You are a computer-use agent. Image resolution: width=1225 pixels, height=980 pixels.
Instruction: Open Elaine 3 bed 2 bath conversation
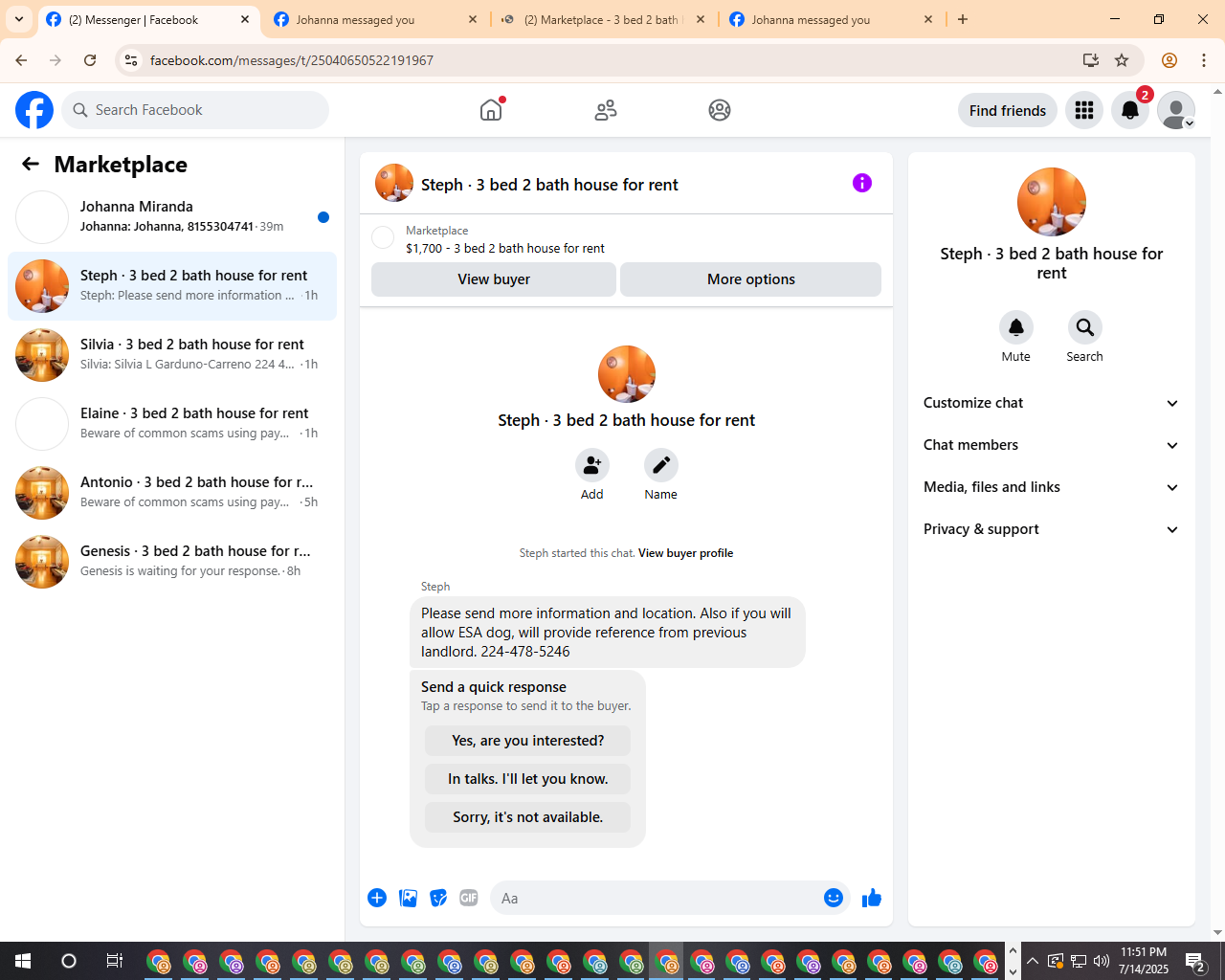172,424
